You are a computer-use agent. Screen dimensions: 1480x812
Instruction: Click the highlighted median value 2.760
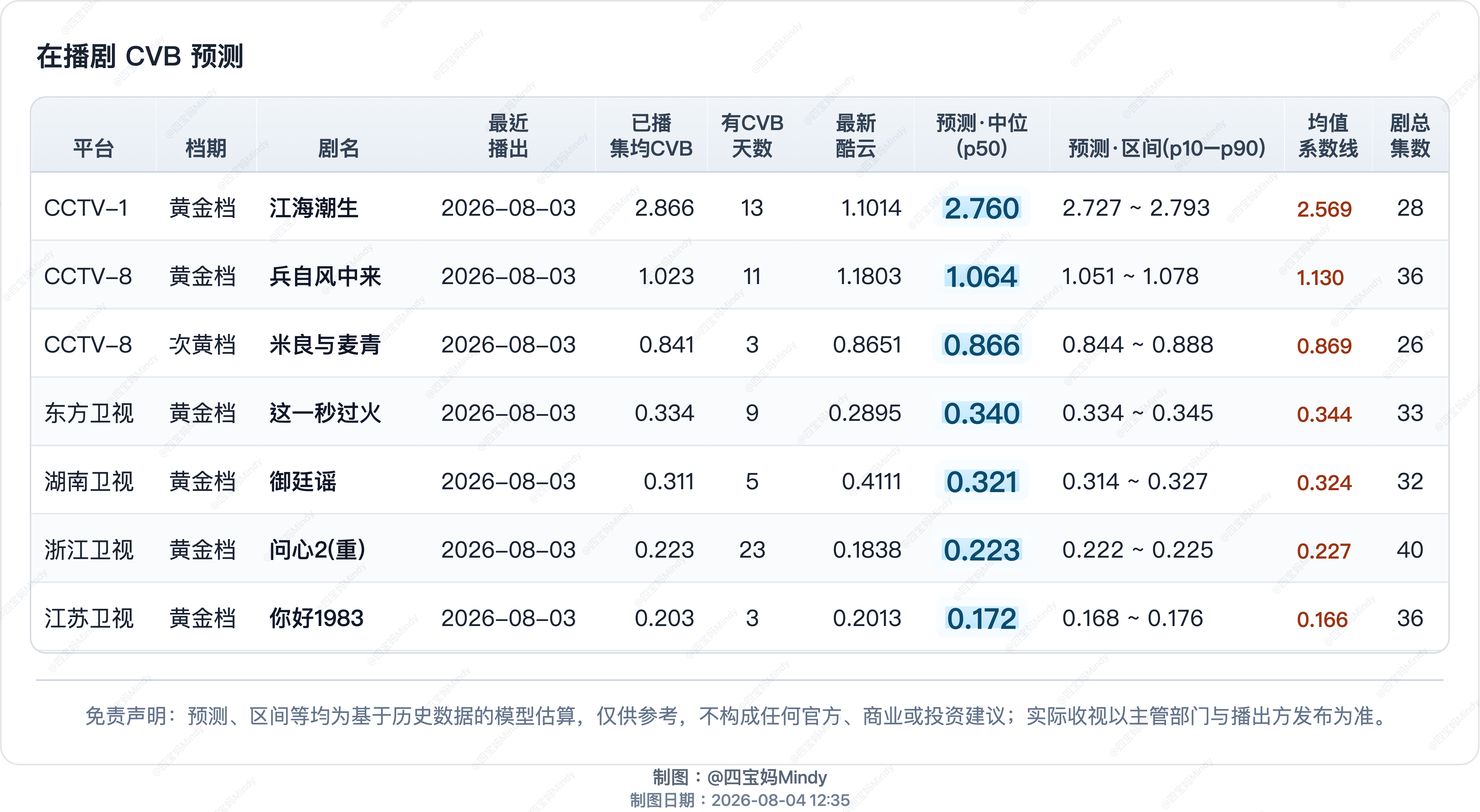981,208
